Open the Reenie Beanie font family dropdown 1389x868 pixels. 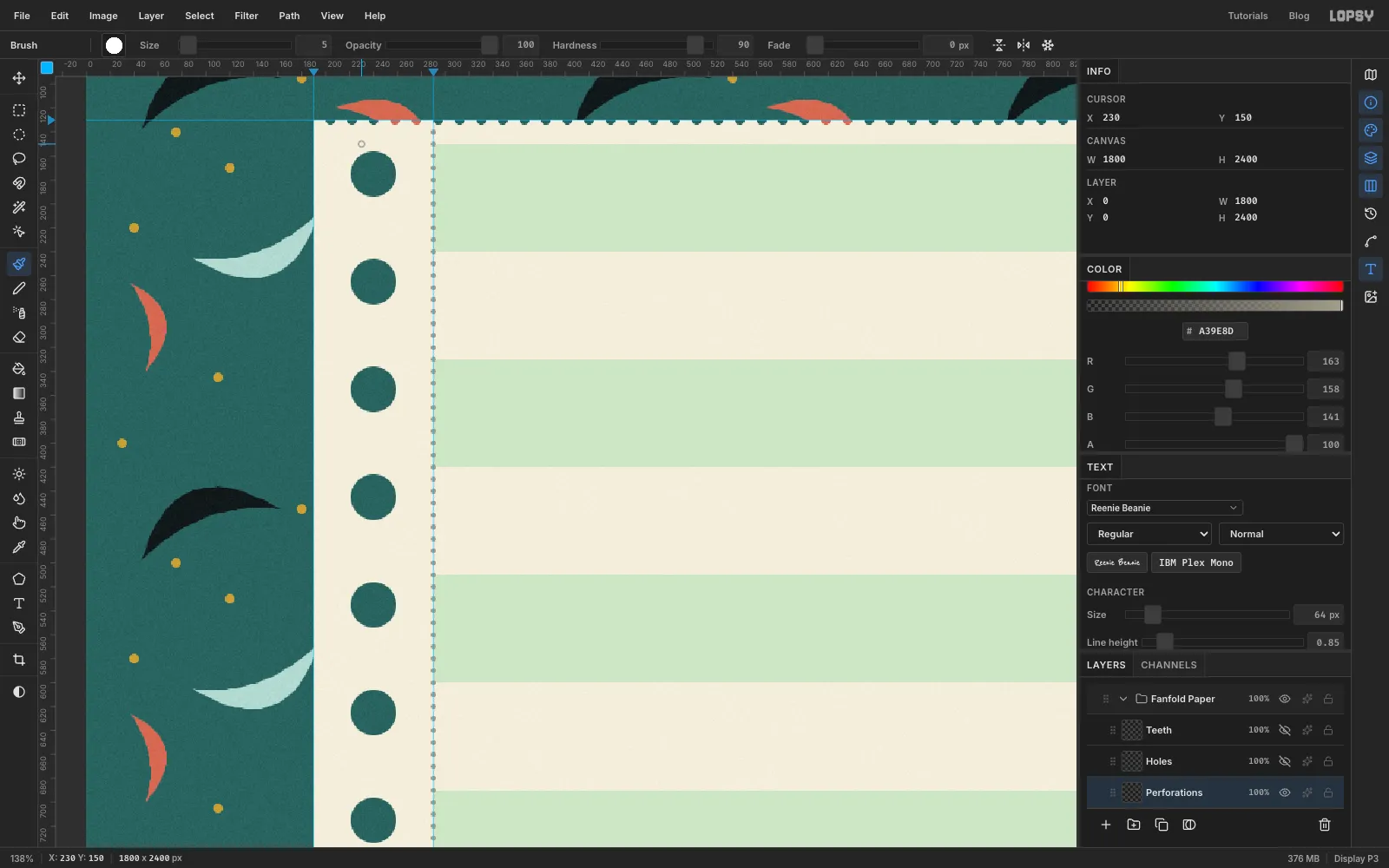click(x=1164, y=508)
